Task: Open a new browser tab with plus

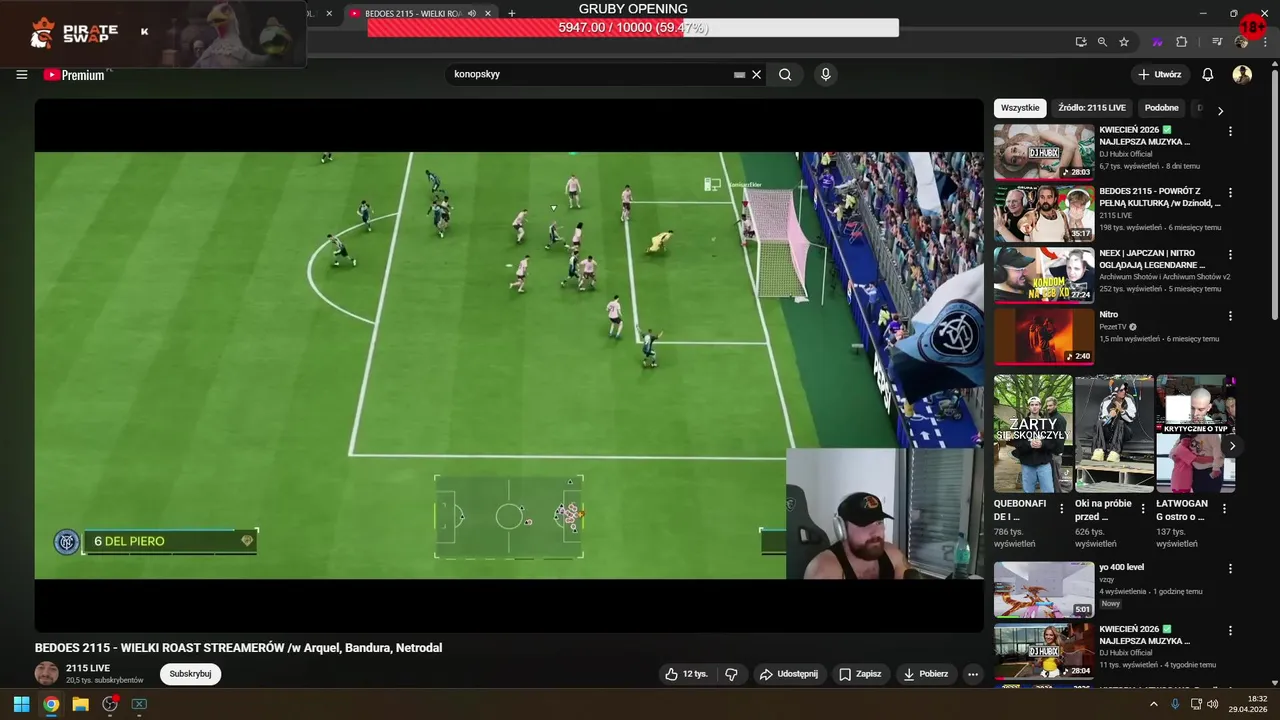Action: 512,14
